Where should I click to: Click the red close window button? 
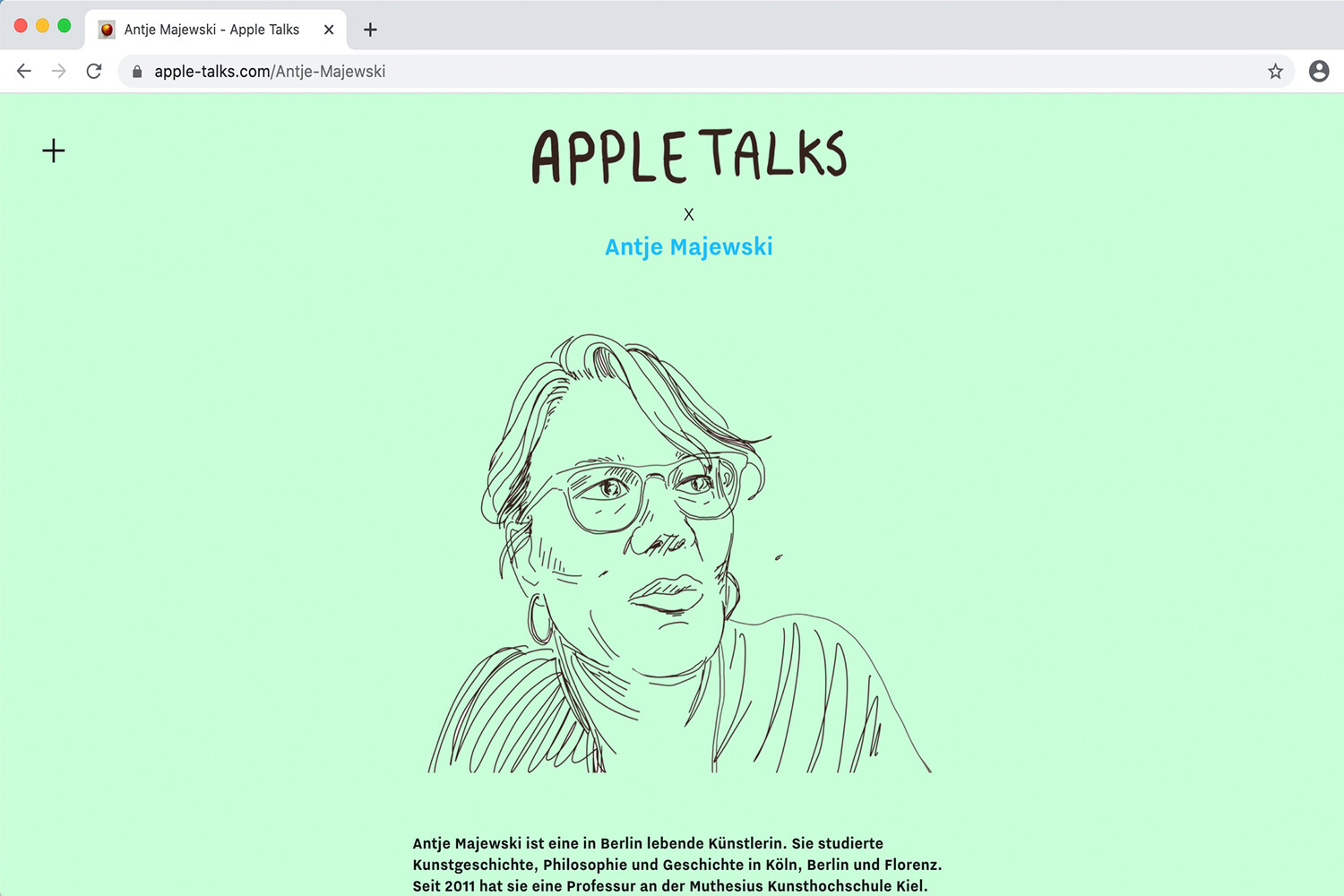[x=21, y=26]
